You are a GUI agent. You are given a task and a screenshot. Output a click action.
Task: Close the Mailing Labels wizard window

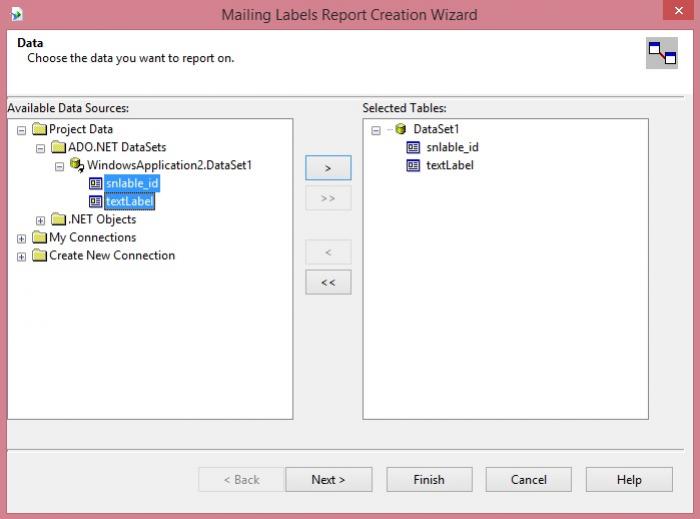pyautogui.click(x=678, y=10)
